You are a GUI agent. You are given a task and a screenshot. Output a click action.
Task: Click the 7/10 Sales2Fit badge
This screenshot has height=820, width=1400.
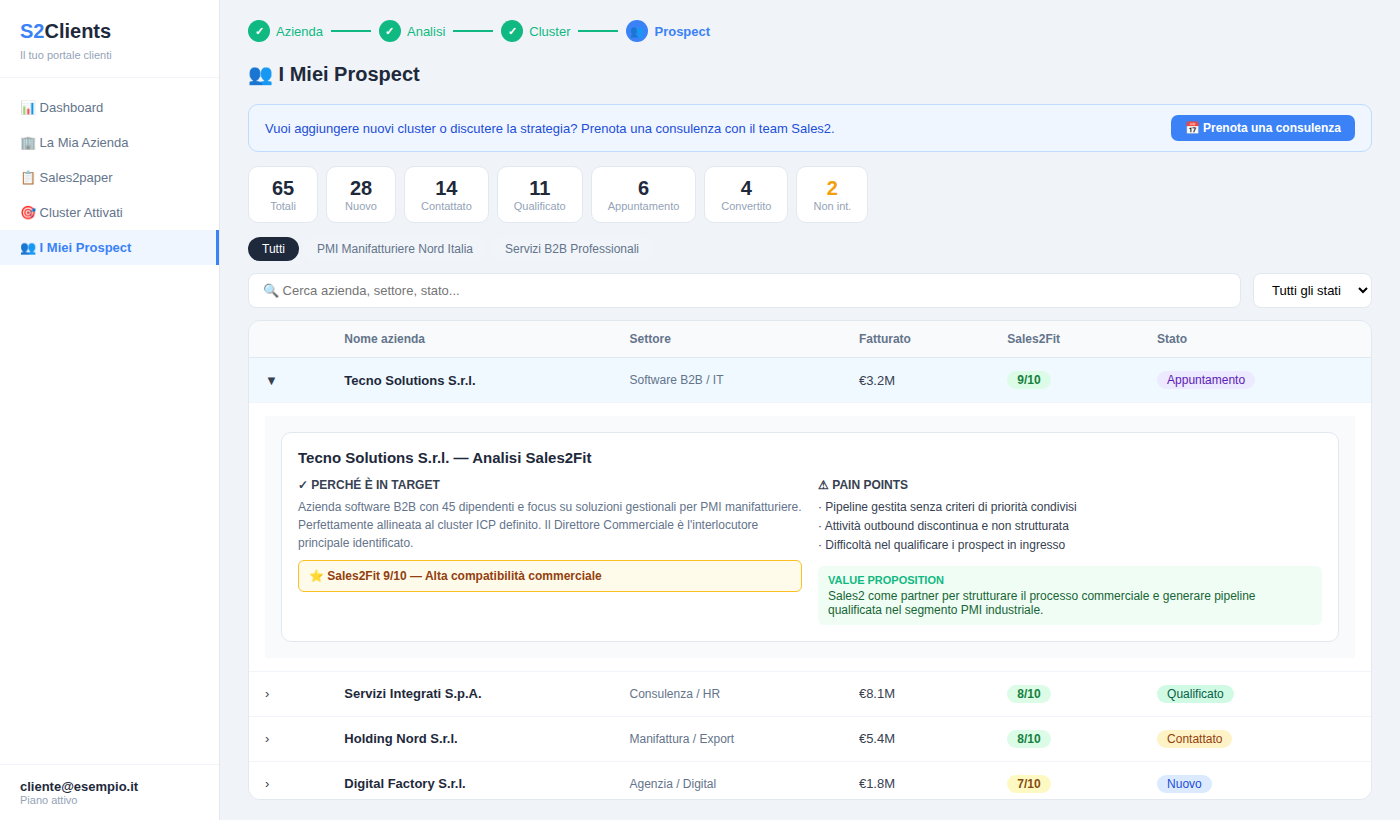pyautogui.click(x=1029, y=784)
